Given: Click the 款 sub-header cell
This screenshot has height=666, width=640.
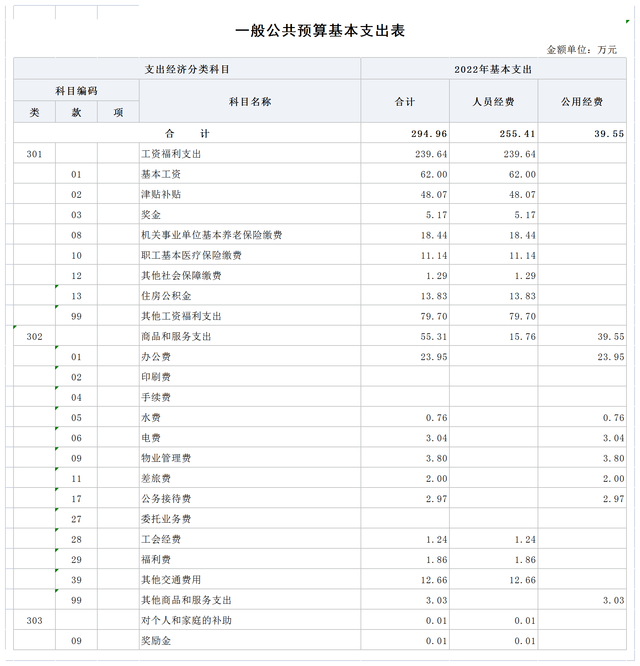Looking at the screenshot, I should click(76, 113).
